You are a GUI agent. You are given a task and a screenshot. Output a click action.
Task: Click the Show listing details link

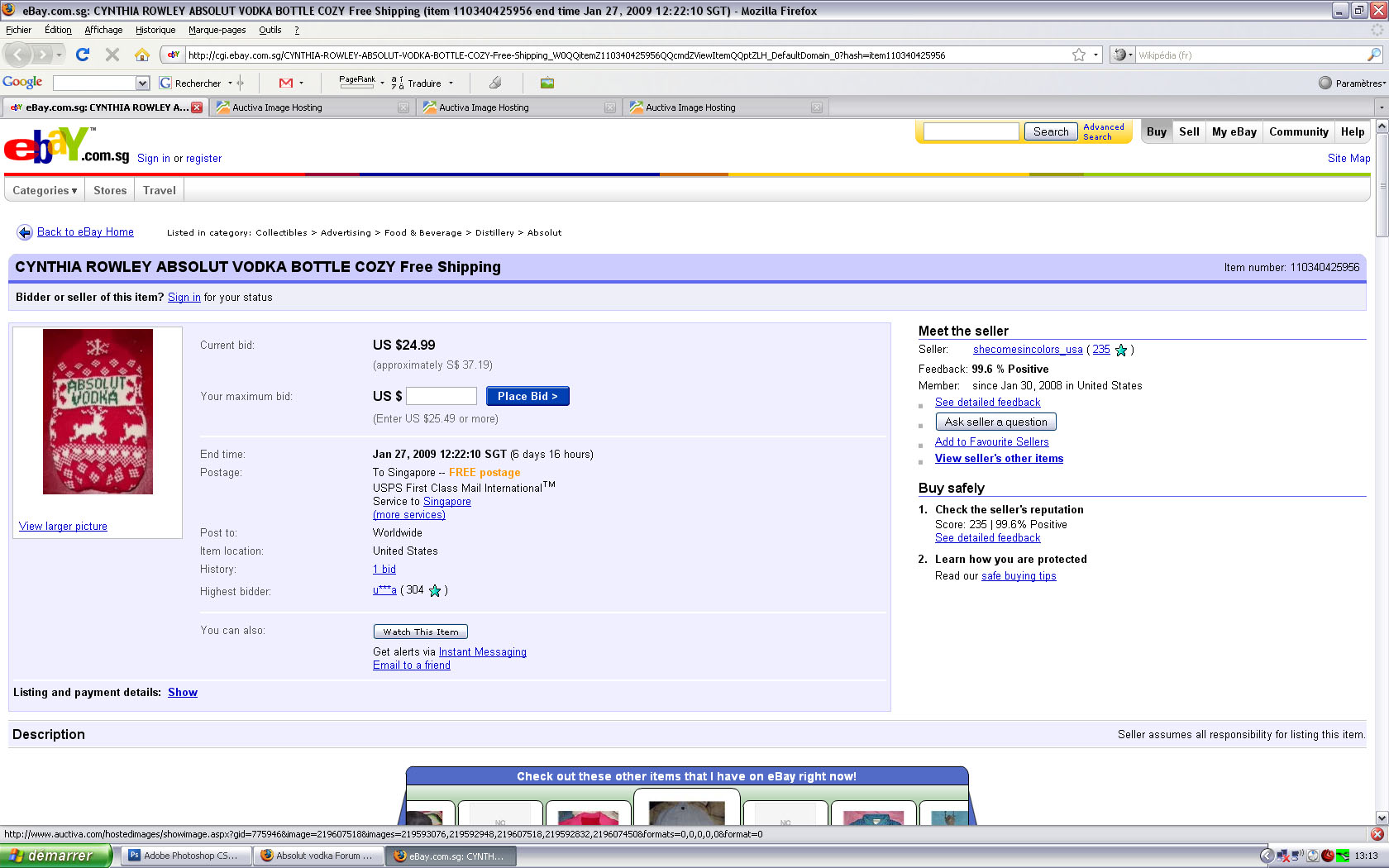point(183,693)
